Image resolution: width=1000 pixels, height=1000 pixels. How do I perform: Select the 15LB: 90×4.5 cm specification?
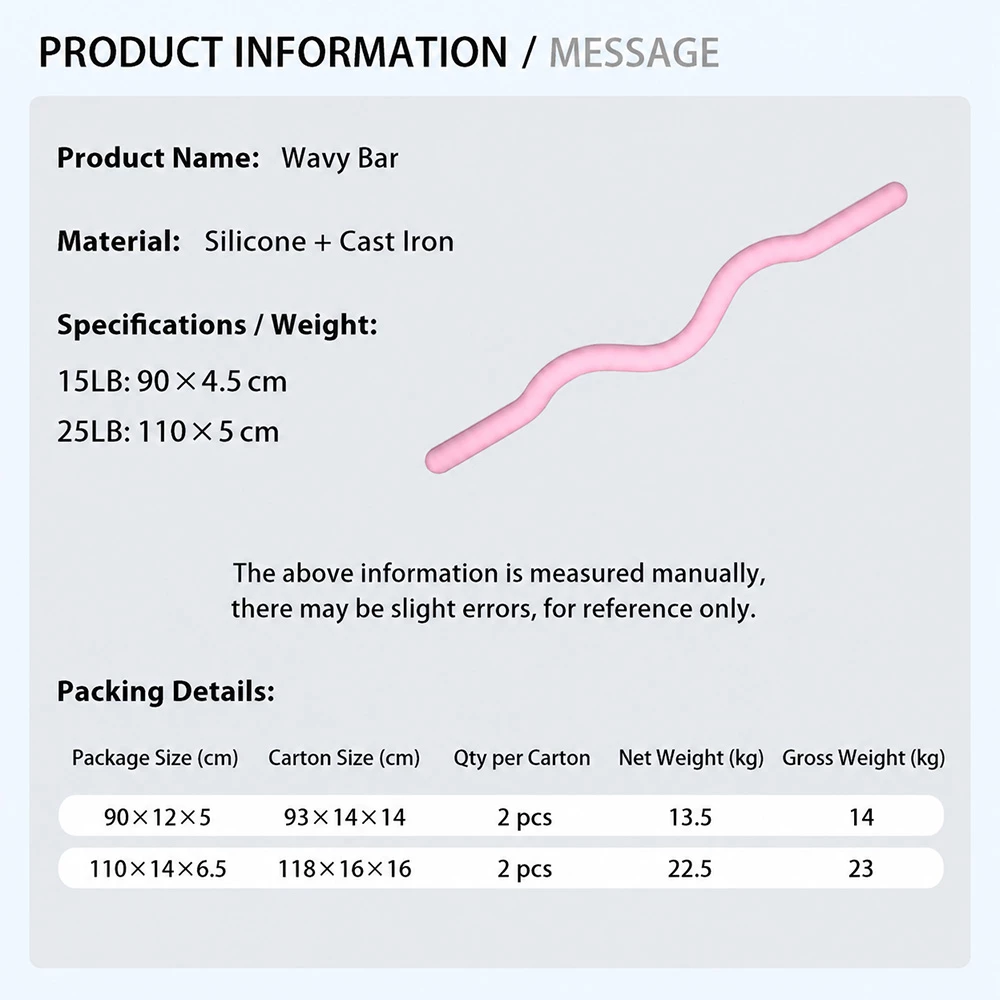click(172, 381)
